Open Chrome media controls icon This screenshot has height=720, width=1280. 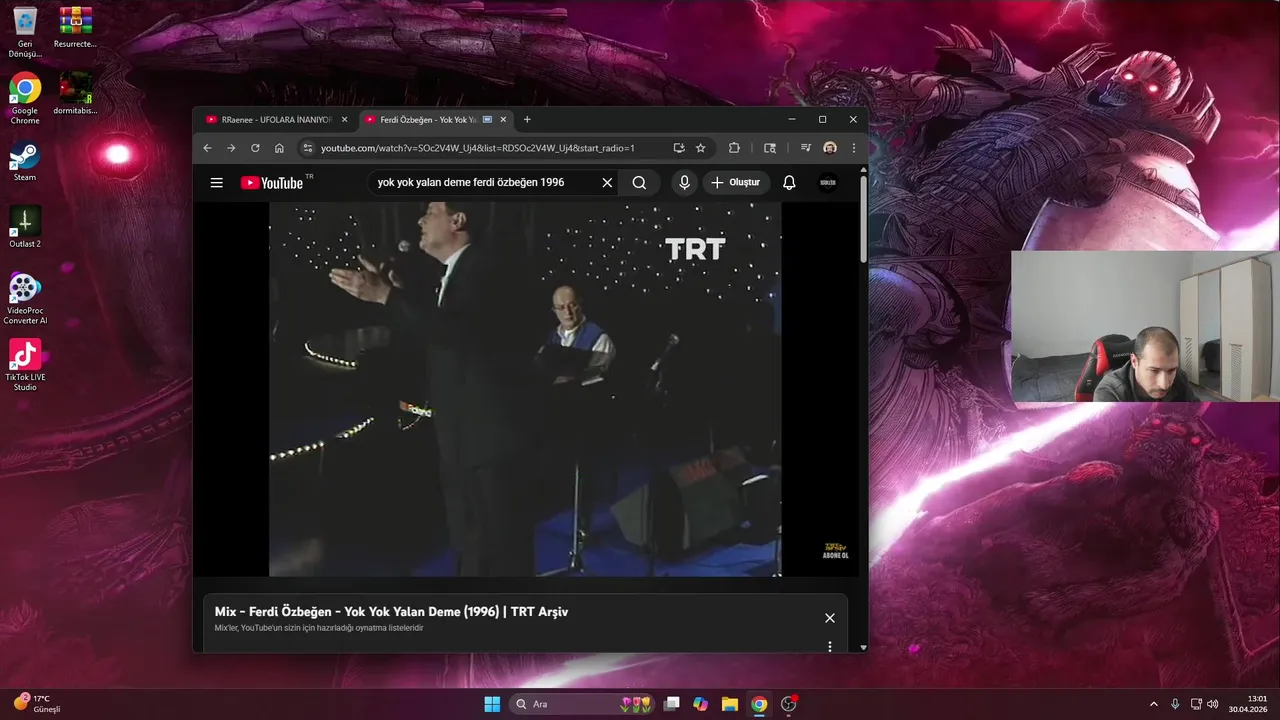[x=806, y=148]
